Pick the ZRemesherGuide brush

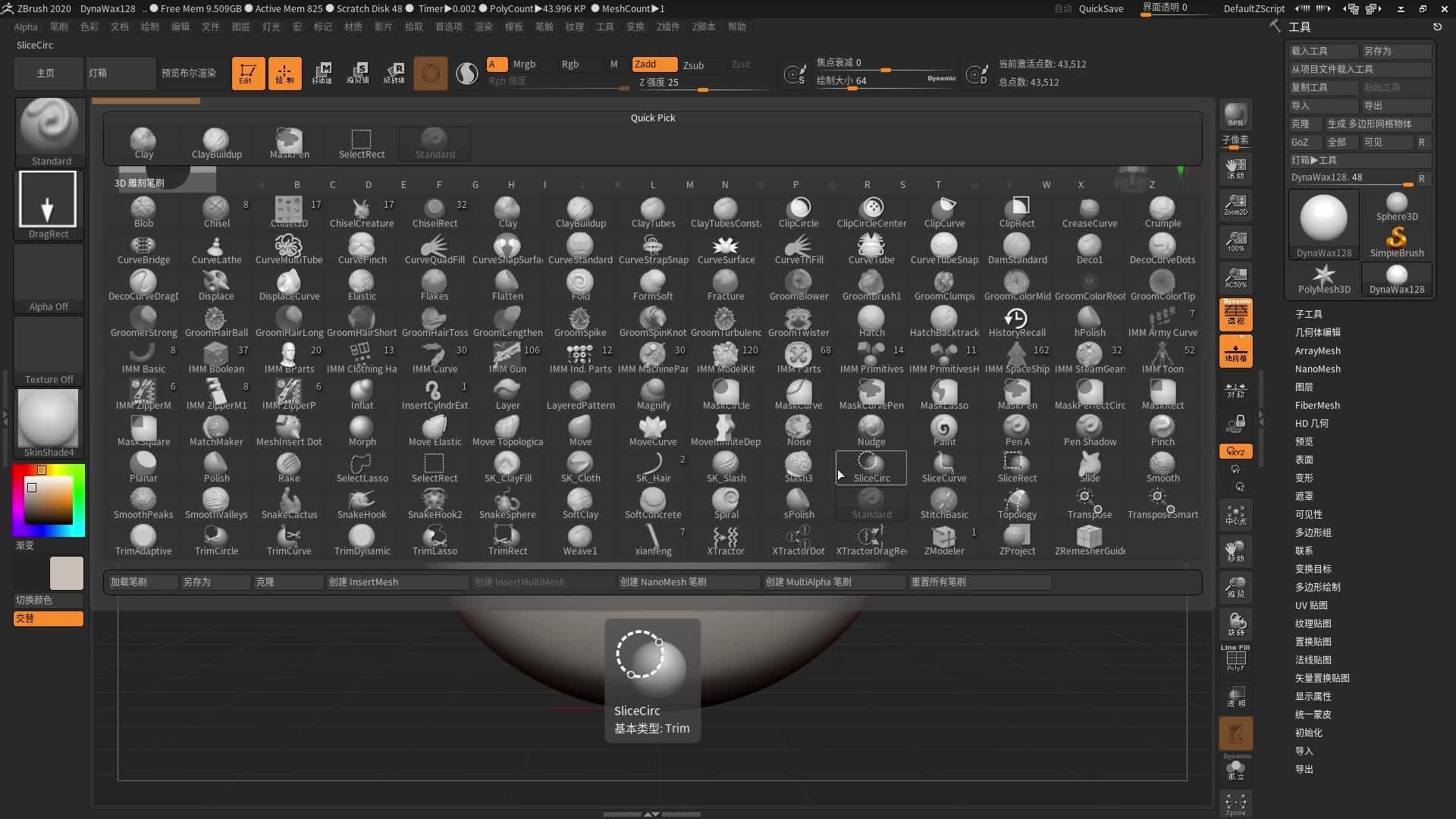pos(1090,540)
